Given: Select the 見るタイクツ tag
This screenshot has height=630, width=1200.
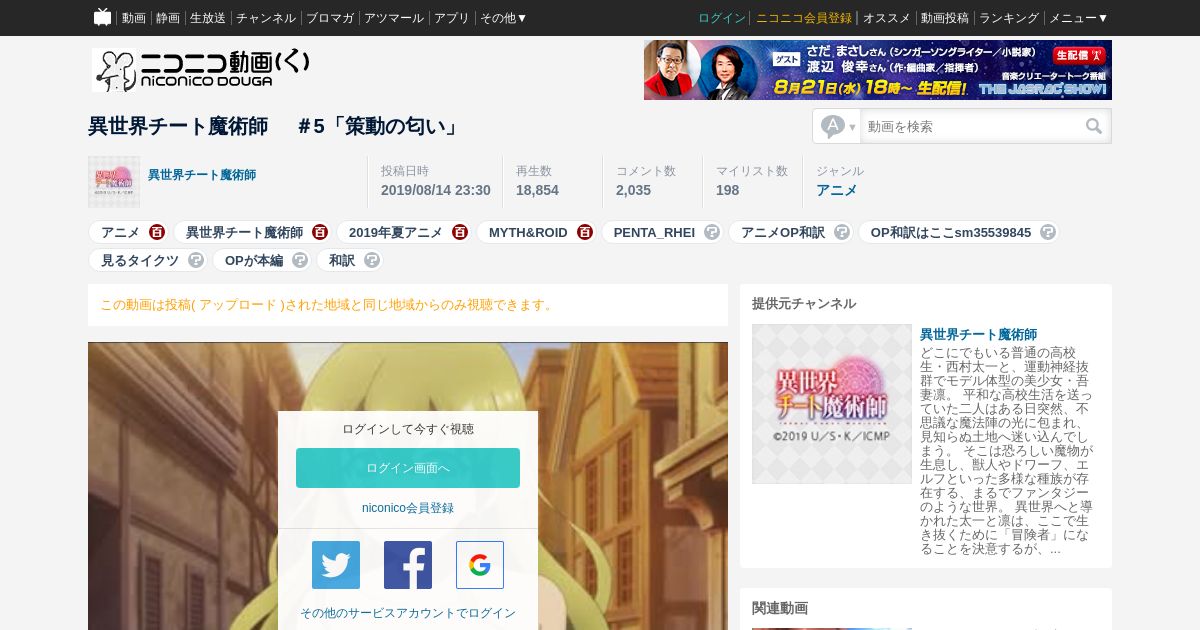Looking at the screenshot, I should [x=140, y=260].
